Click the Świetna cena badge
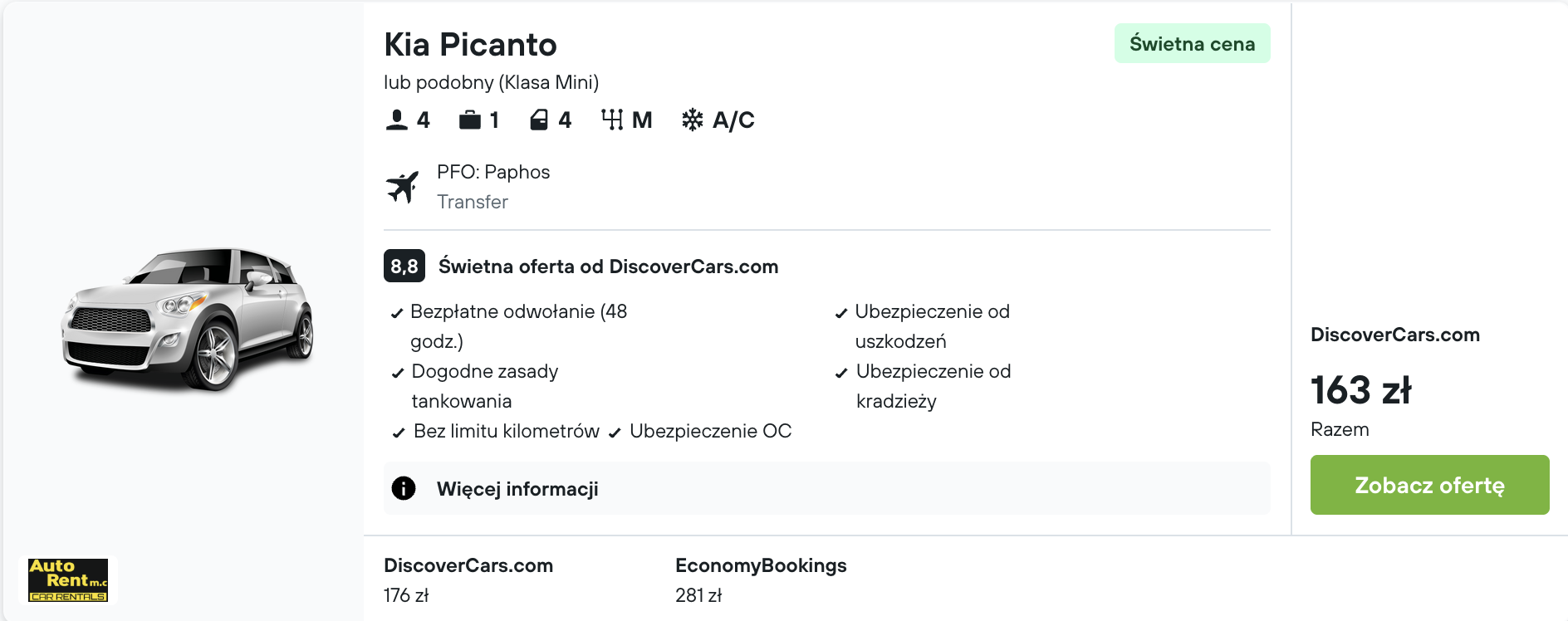The image size is (1568, 621). [1192, 44]
